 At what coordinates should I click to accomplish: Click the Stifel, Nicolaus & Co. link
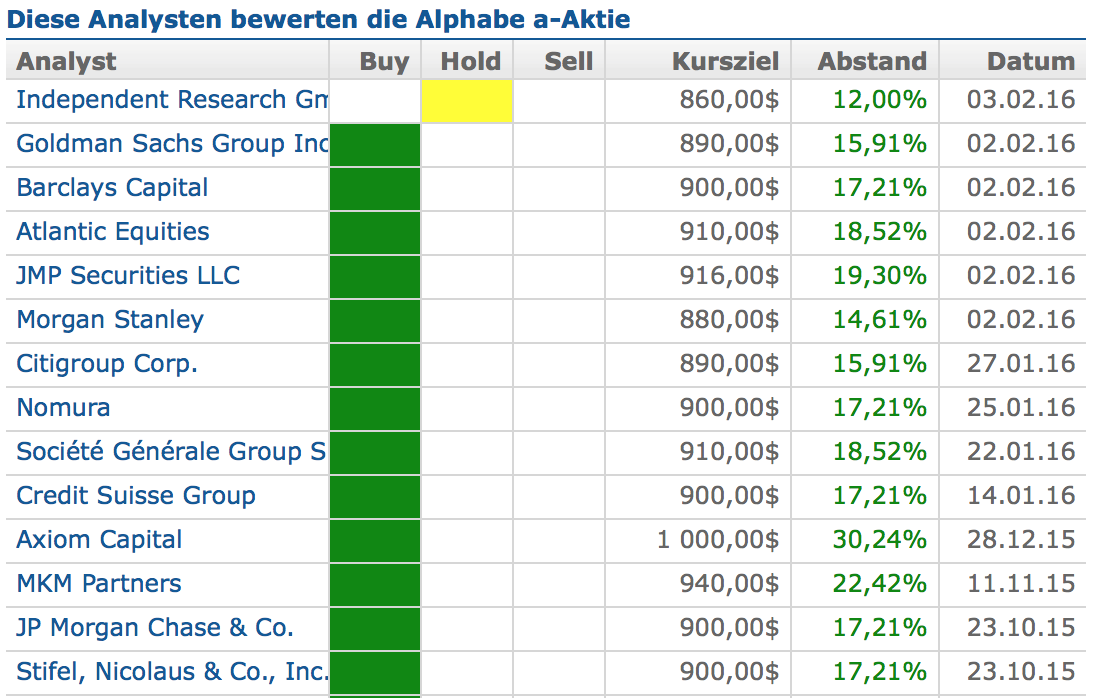click(172, 672)
